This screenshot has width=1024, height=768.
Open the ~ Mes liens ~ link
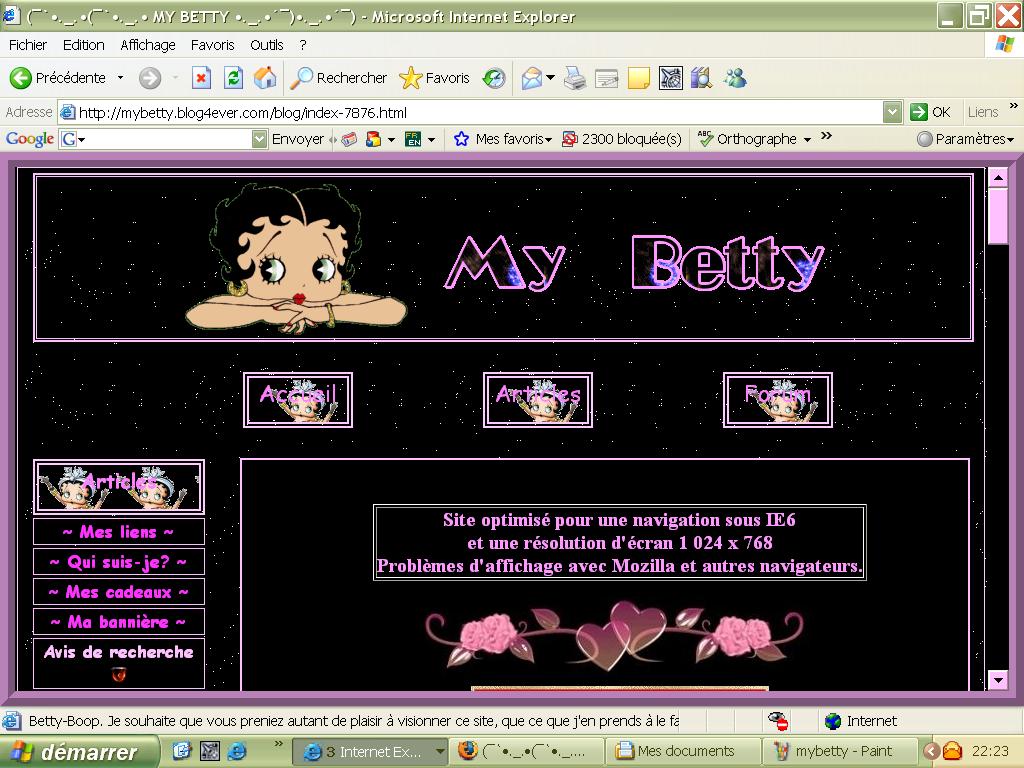pos(119,532)
